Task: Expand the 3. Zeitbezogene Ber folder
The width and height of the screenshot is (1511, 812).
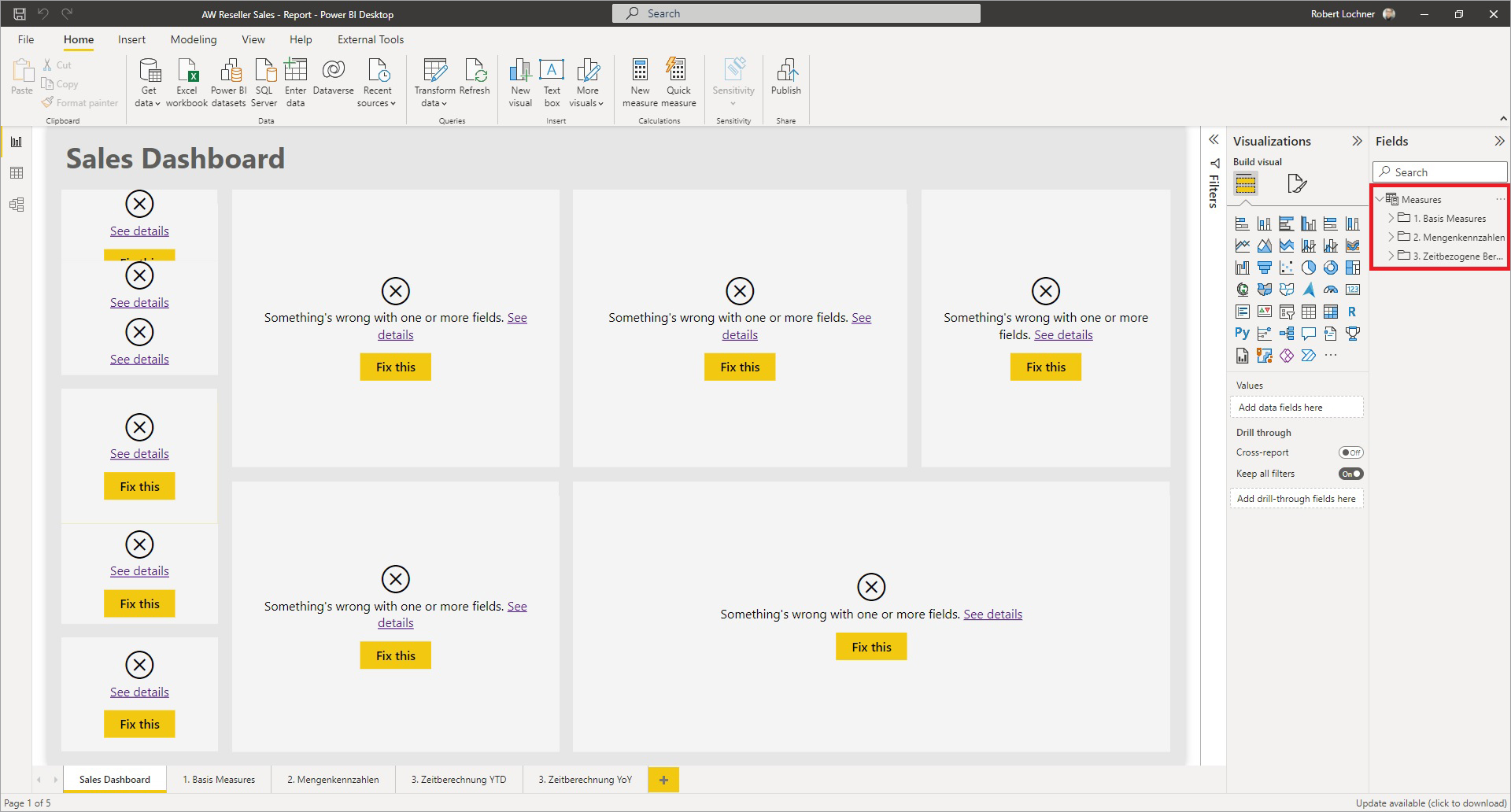Action: [1391, 256]
